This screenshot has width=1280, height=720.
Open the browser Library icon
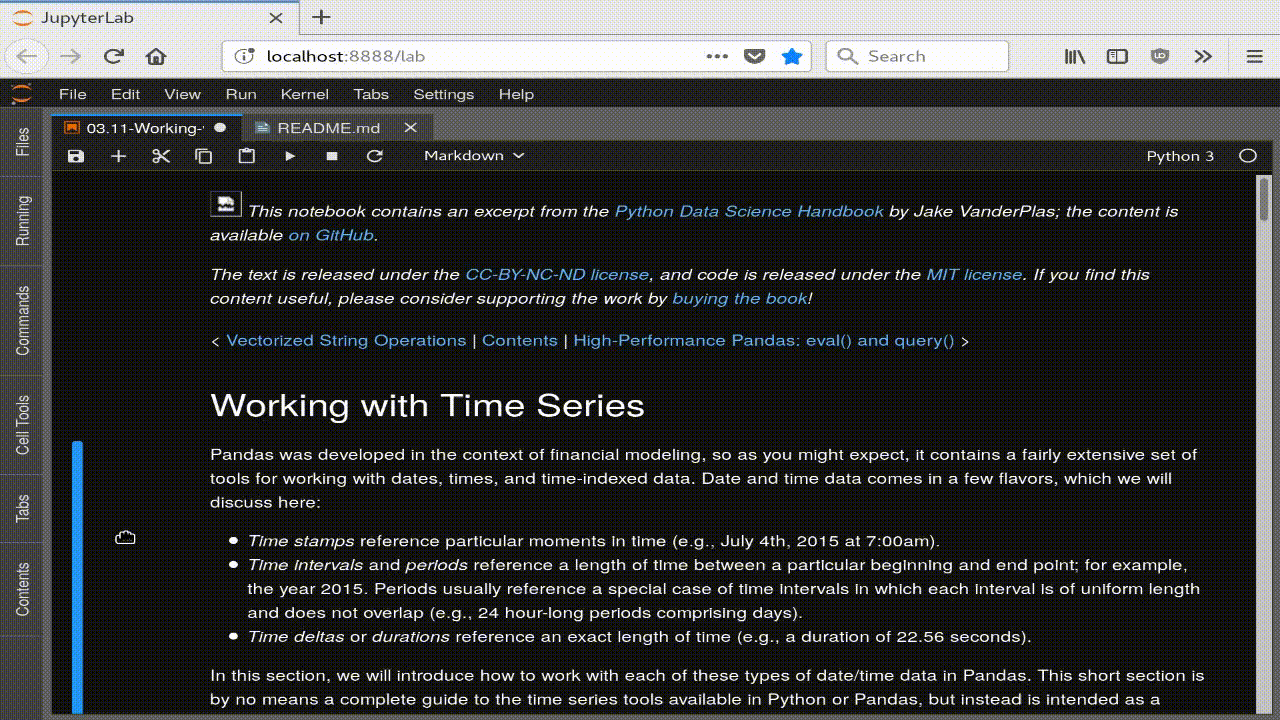(x=1075, y=56)
